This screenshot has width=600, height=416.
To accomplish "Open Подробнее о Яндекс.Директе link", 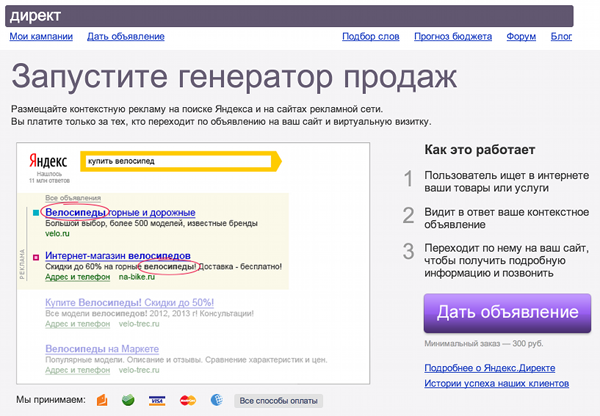I will pos(489,368).
